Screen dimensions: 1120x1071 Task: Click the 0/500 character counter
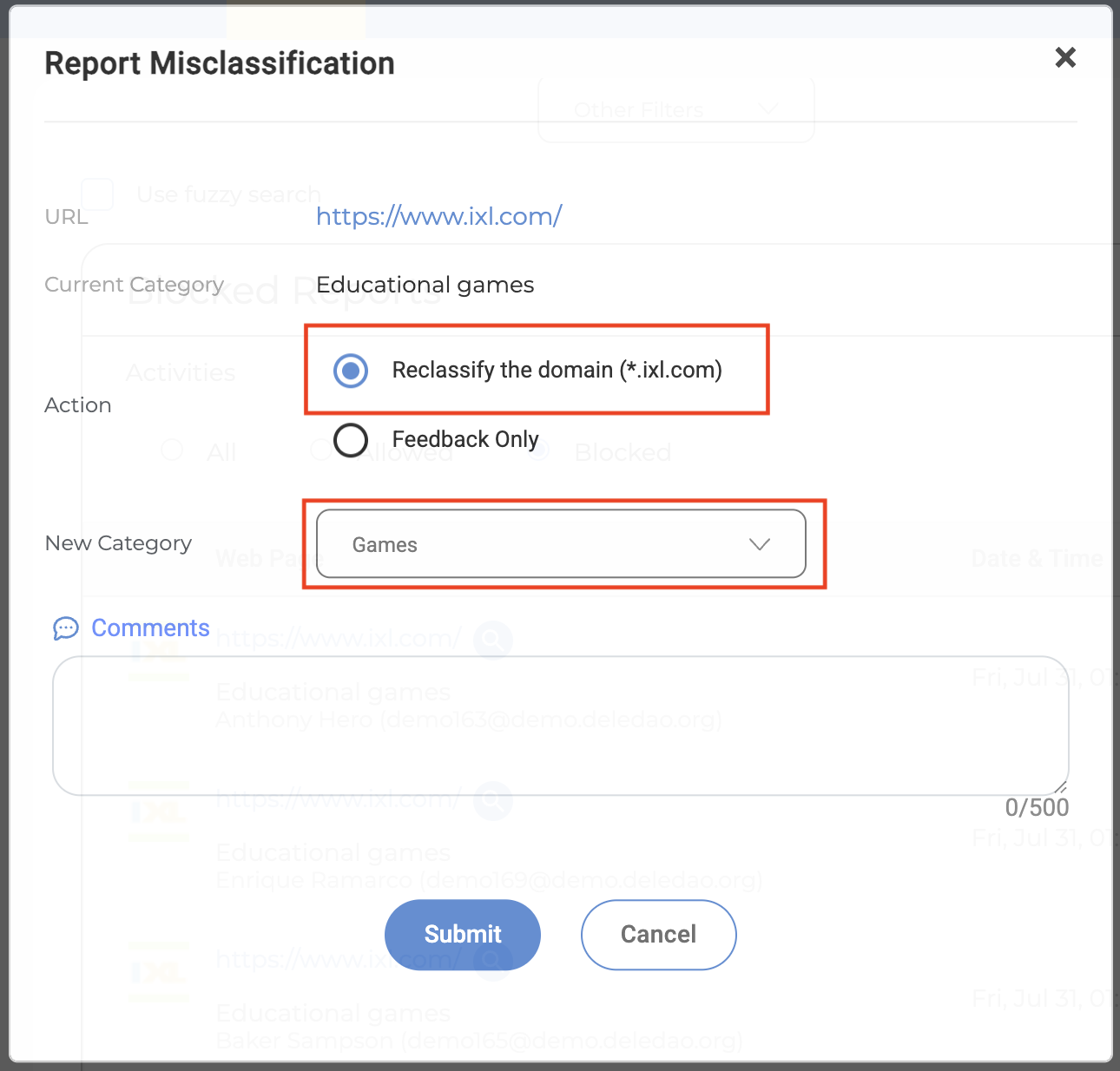[x=1037, y=808]
